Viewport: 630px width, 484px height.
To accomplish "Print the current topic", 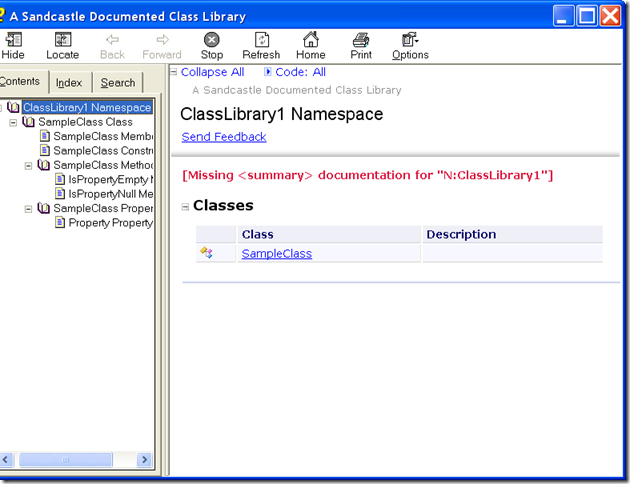I will coord(361,40).
